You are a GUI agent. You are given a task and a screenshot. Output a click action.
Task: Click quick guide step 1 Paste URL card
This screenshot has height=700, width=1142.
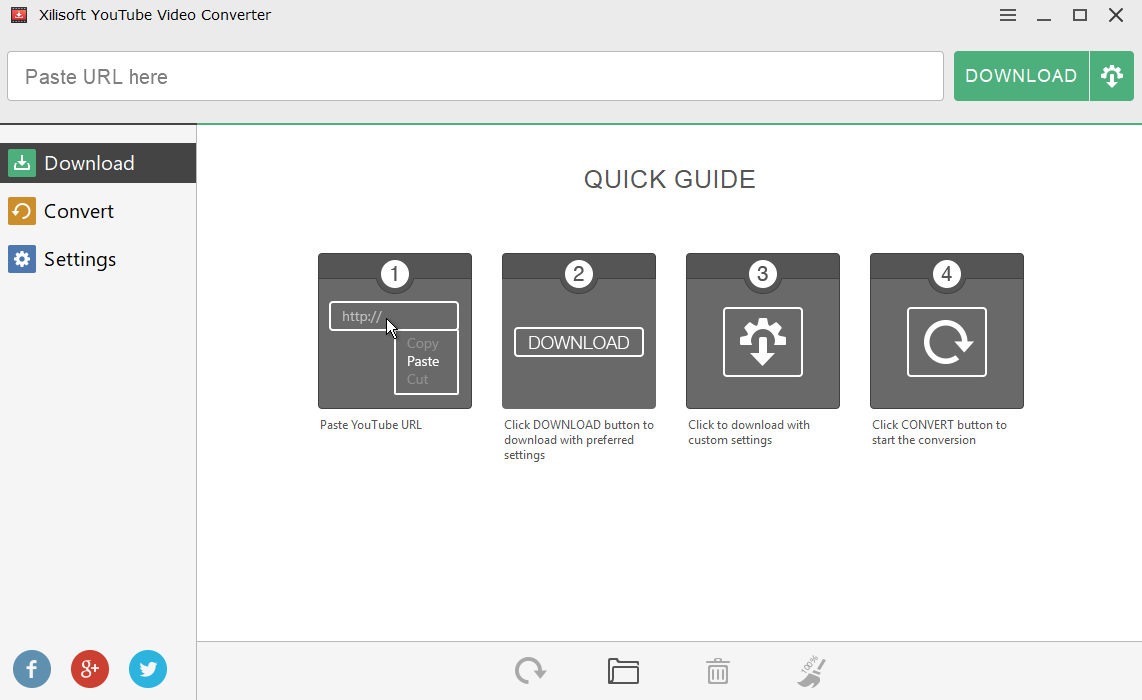[x=395, y=331]
